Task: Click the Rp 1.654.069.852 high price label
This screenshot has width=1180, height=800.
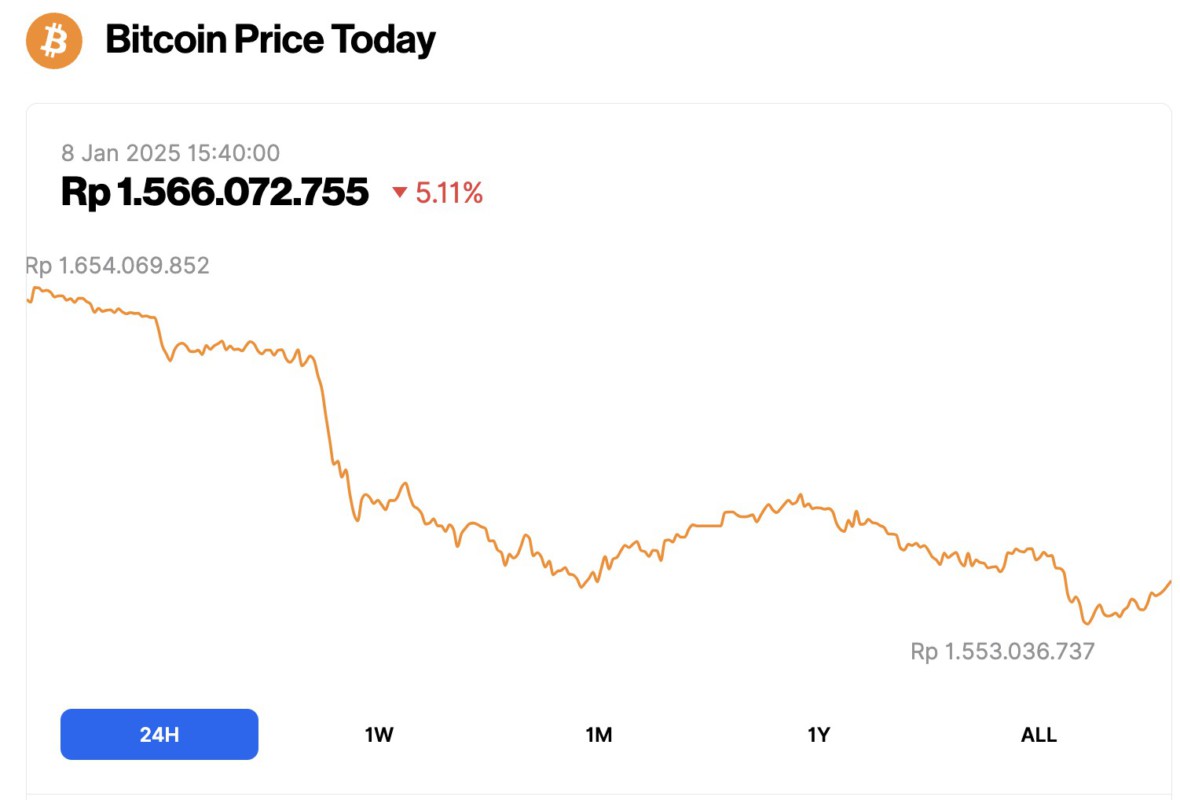Action: (119, 265)
